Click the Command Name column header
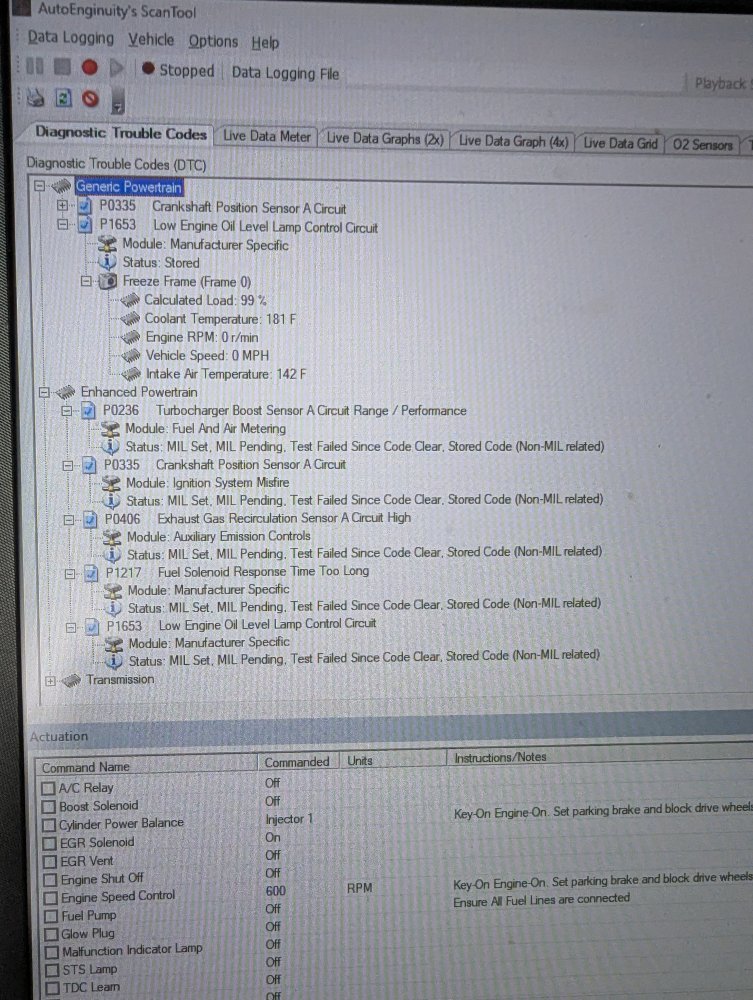This screenshot has height=1000, width=753. [86, 768]
